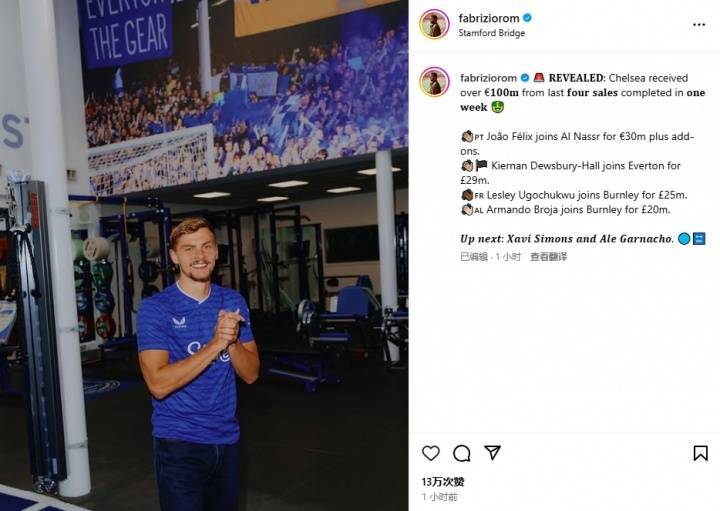This screenshot has width=720, height=511.
Task: Click the profile avatar beside the caption
Action: pos(434,82)
